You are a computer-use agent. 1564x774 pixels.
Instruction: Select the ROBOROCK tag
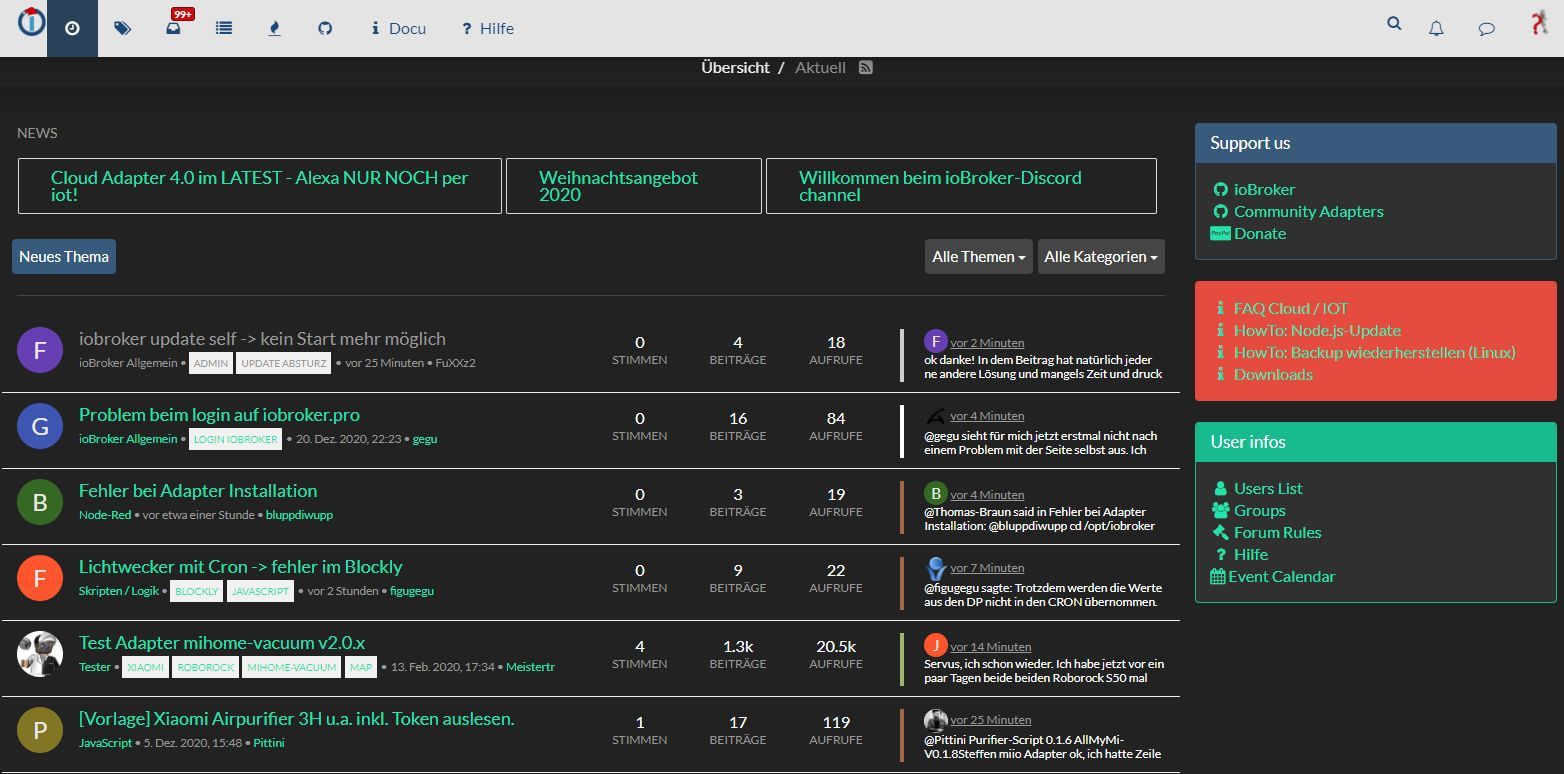click(x=205, y=667)
